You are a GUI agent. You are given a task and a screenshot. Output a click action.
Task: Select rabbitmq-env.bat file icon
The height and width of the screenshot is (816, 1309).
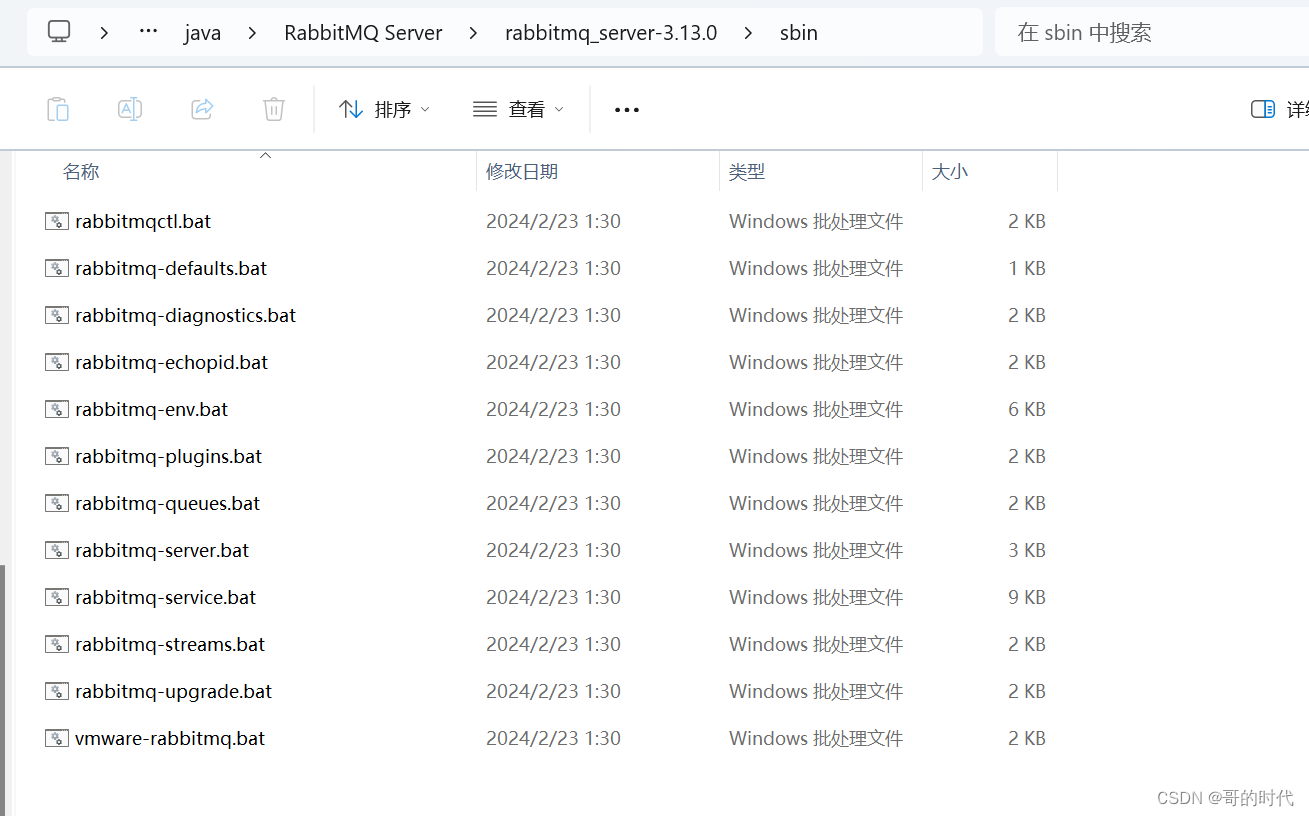click(57, 409)
